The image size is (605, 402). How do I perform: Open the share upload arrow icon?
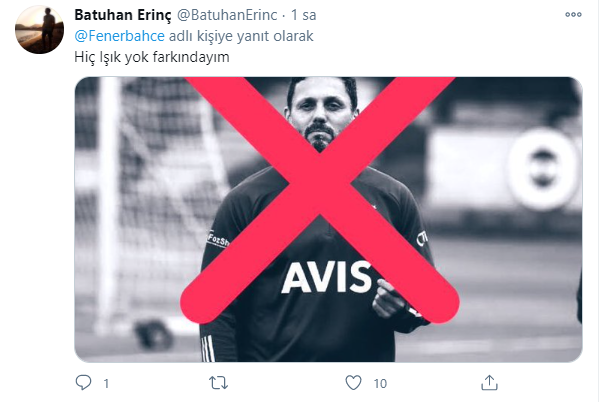tap(489, 382)
